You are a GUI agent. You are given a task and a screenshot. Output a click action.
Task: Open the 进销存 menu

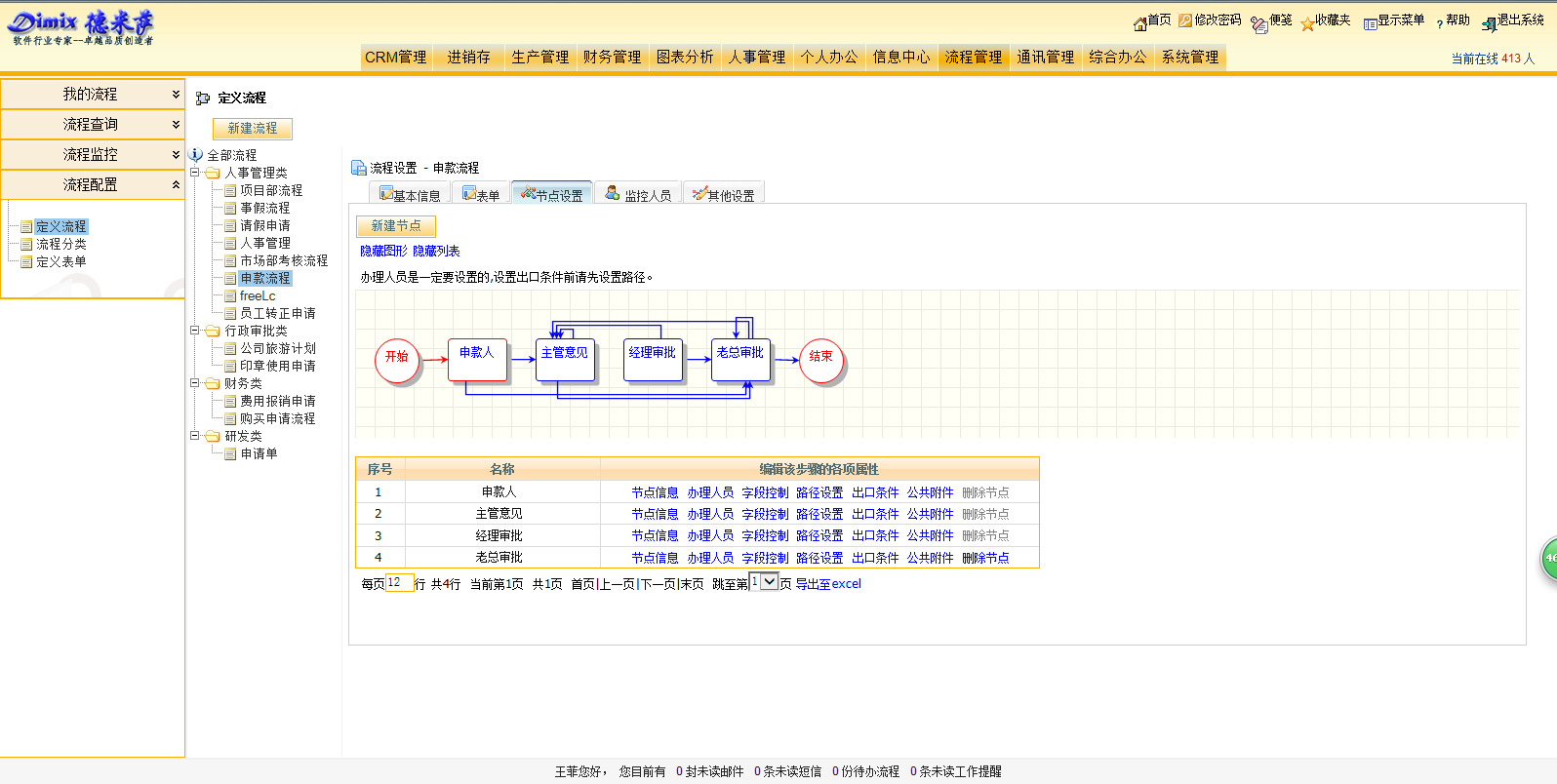[x=469, y=58]
